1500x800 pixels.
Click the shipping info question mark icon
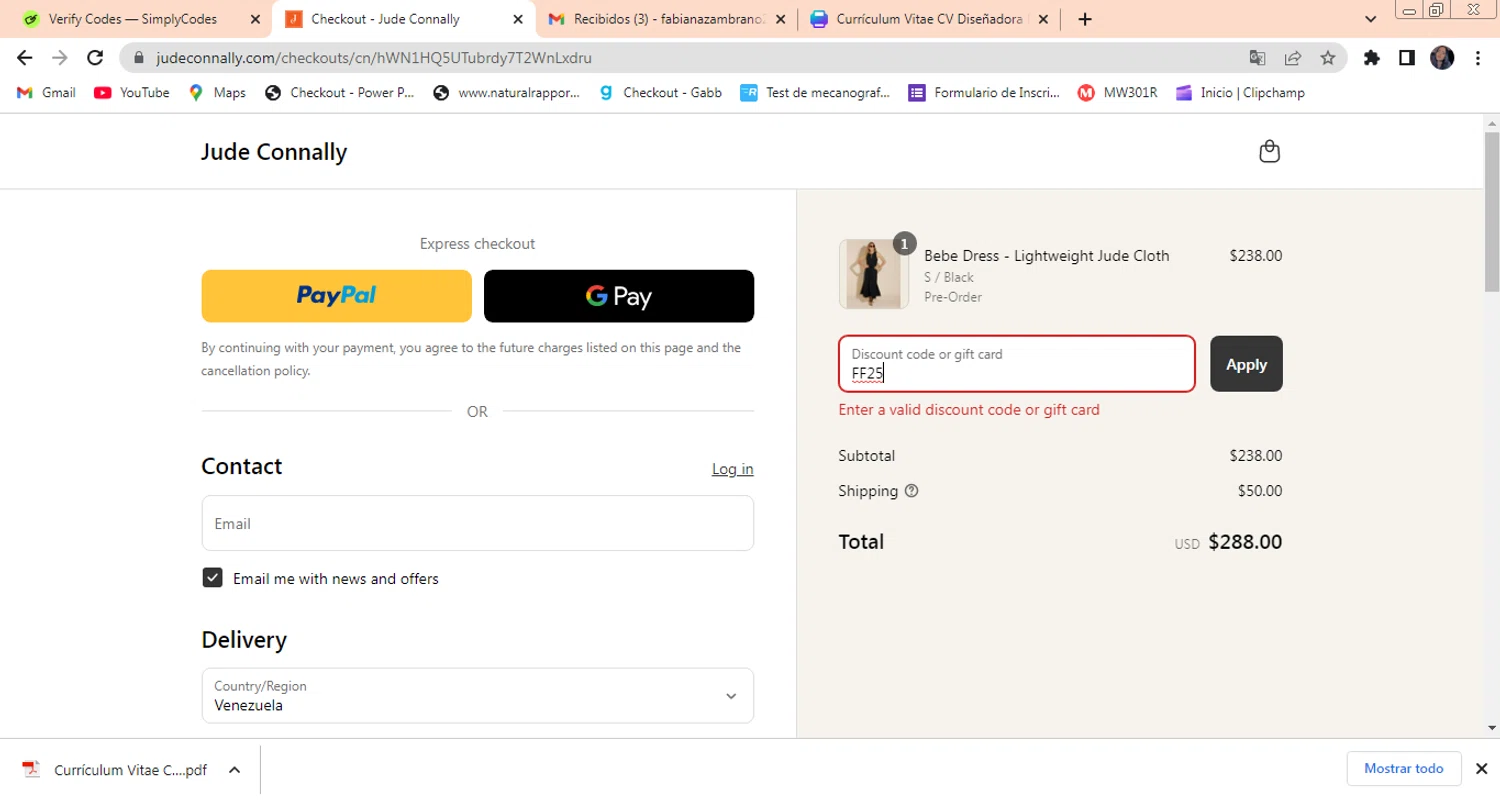pyautogui.click(x=911, y=491)
